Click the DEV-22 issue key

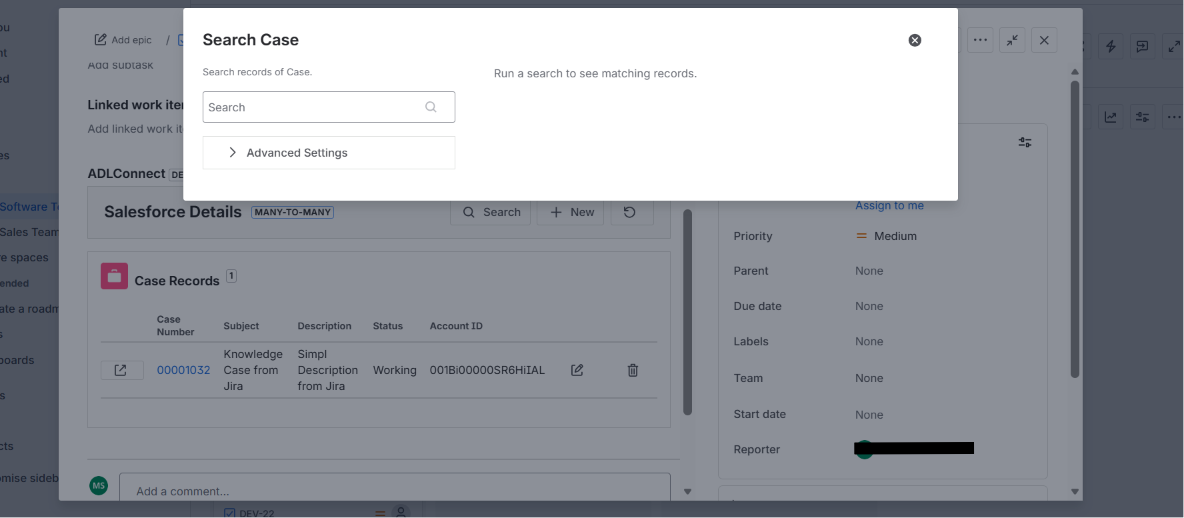pos(257,513)
